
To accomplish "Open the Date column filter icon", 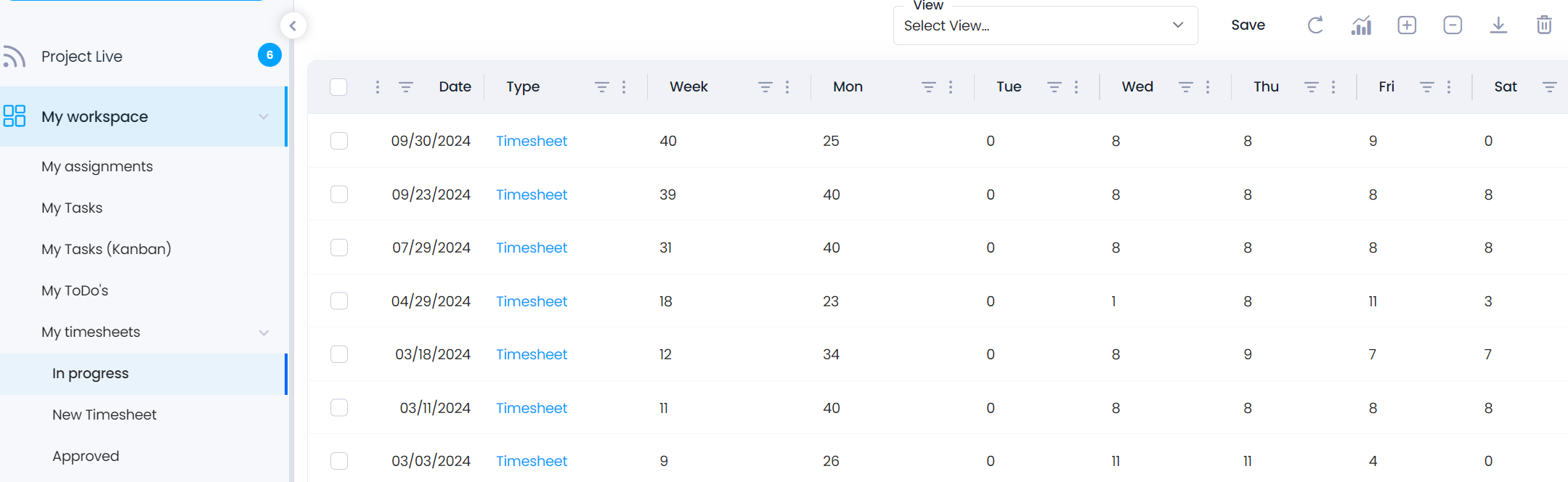I will [x=406, y=87].
